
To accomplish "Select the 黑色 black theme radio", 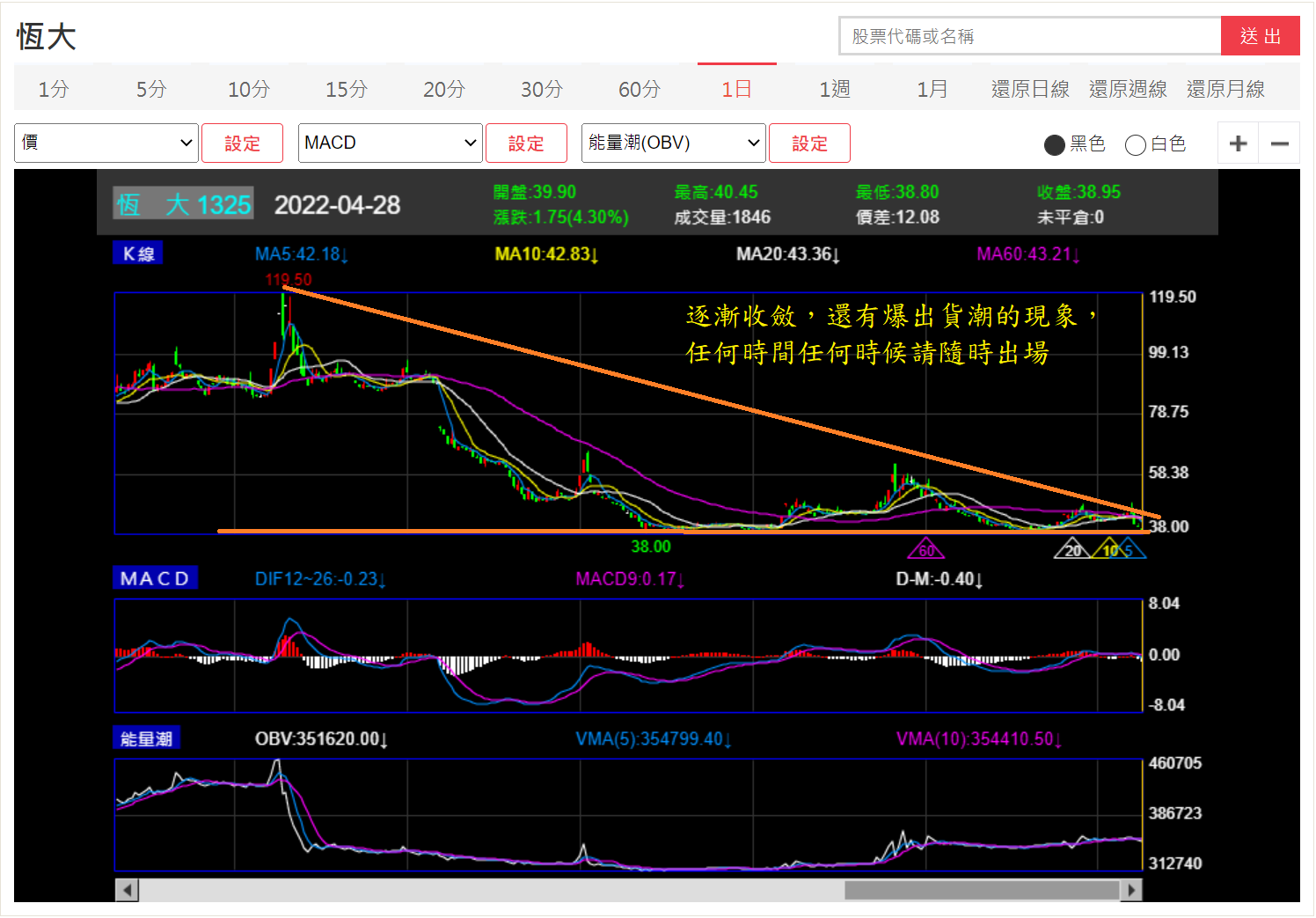I will point(1054,144).
